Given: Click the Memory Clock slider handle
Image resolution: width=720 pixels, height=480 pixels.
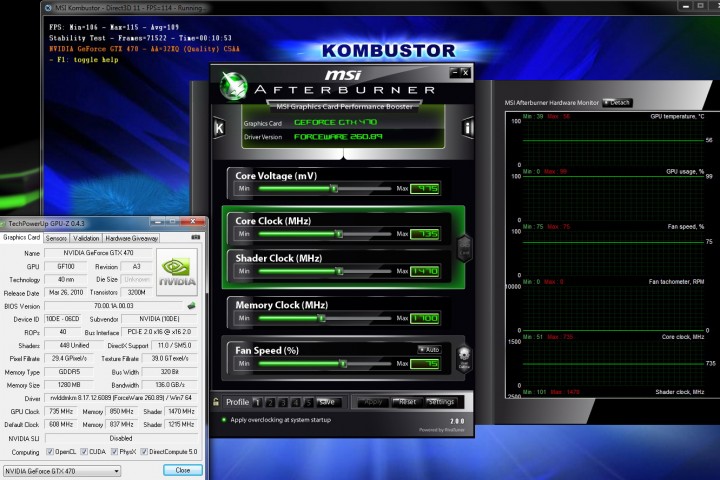Looking at the screenshot, I should [321, 318].
